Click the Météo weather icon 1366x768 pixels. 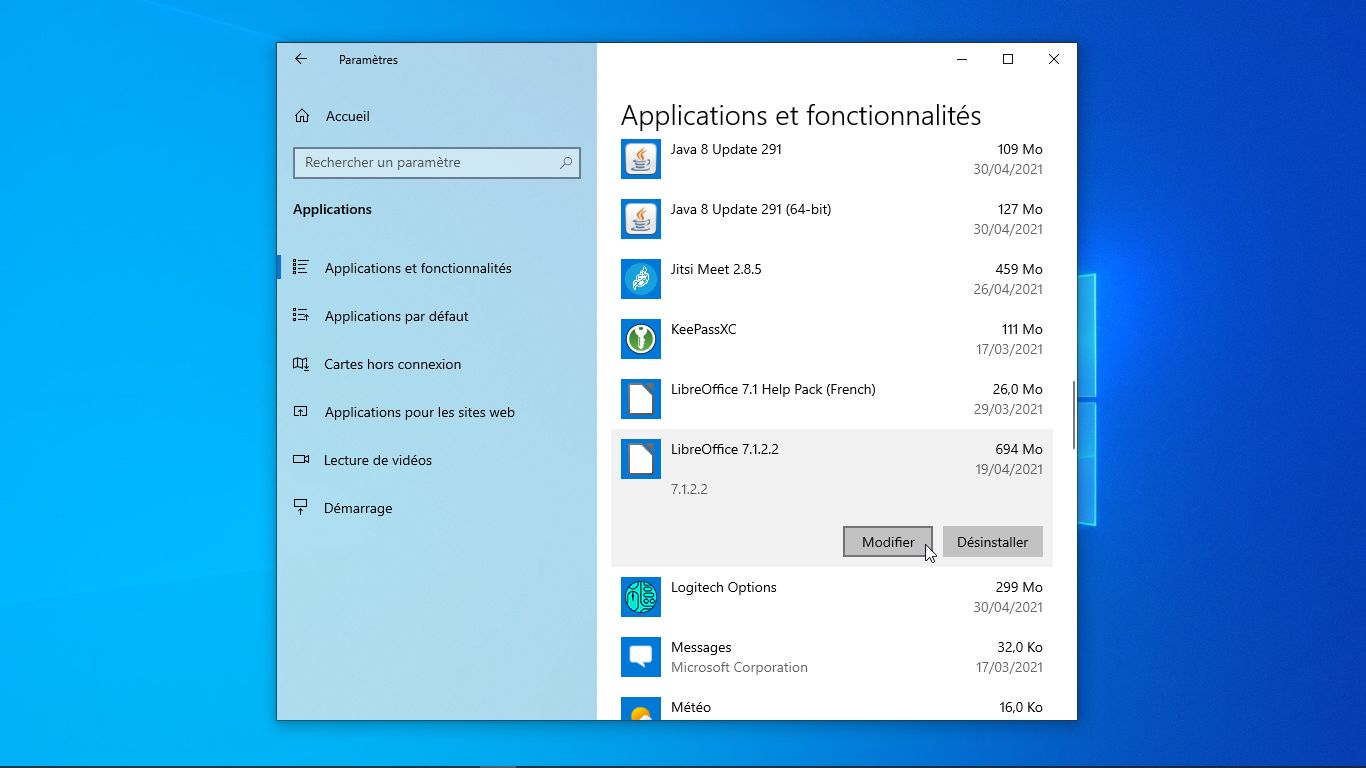641,709
